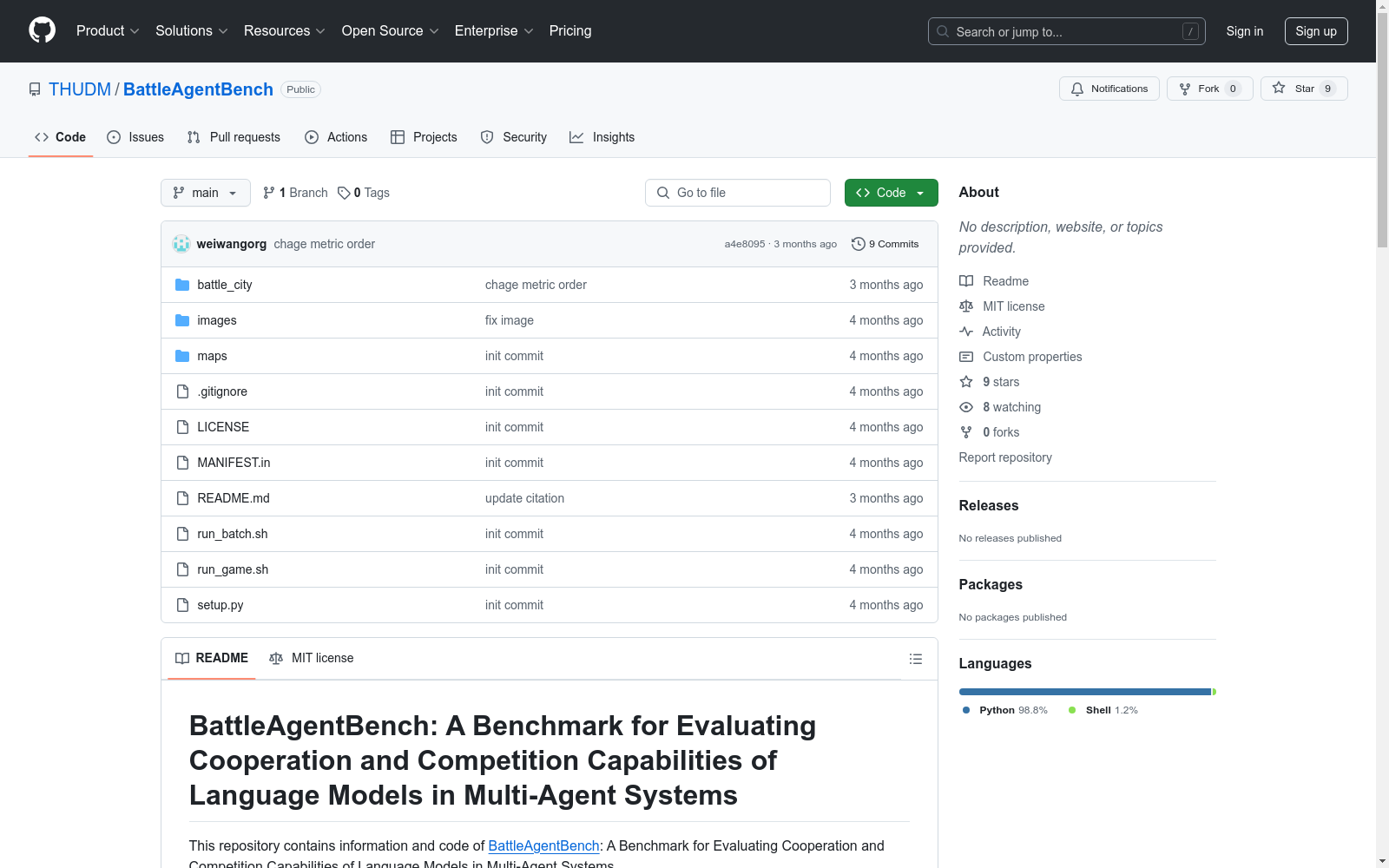1389x868 pixels.
Task: Click the eye icon next to watching
Action: (x=966, y=407)
